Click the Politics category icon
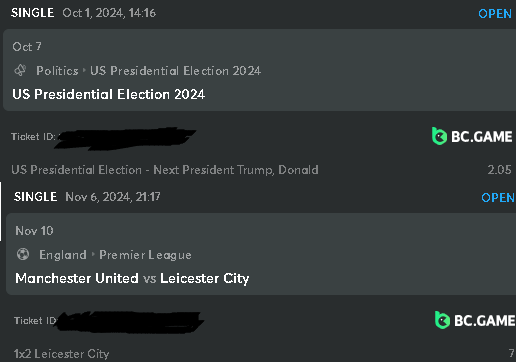Screen dimensions: 516x362 (x=20, y=70)
